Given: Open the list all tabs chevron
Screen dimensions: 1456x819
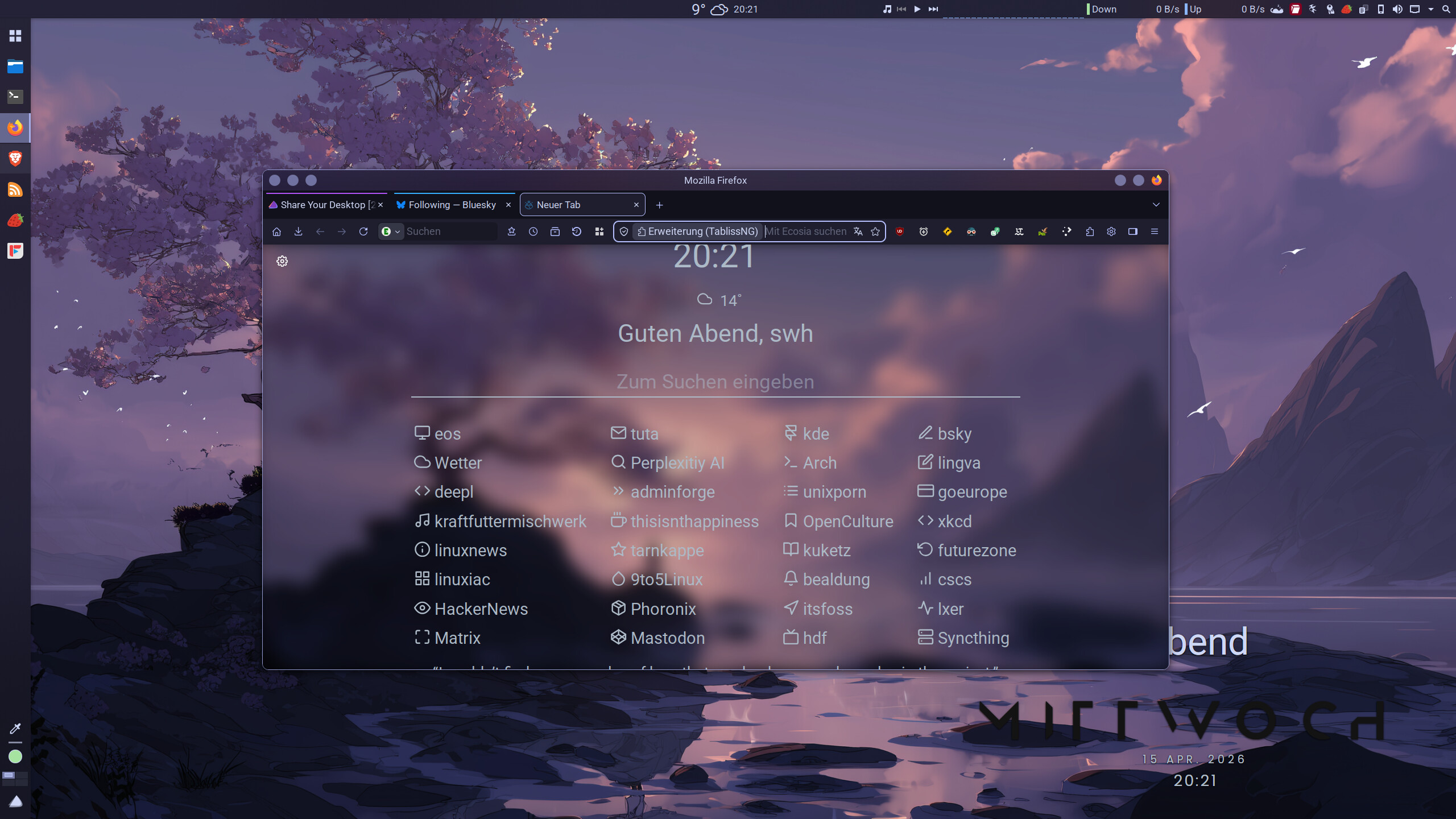Looking at the screenshot, I should [1156, 205].
